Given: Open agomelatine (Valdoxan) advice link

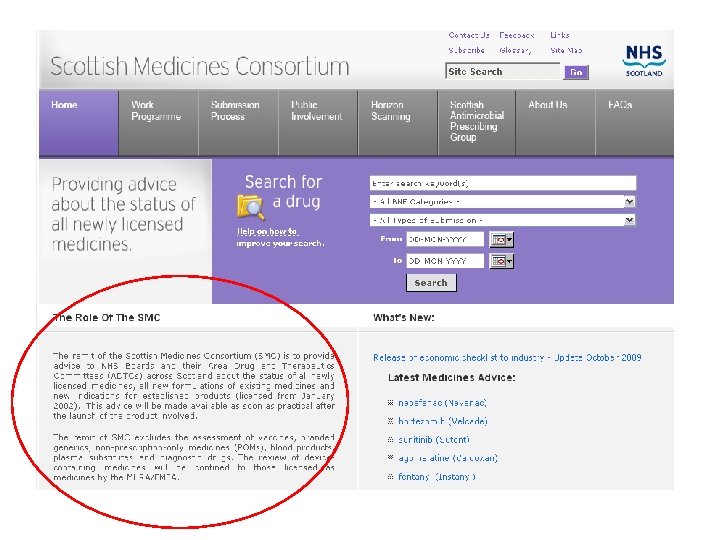Looking at the screenshot, I should 448,458.
